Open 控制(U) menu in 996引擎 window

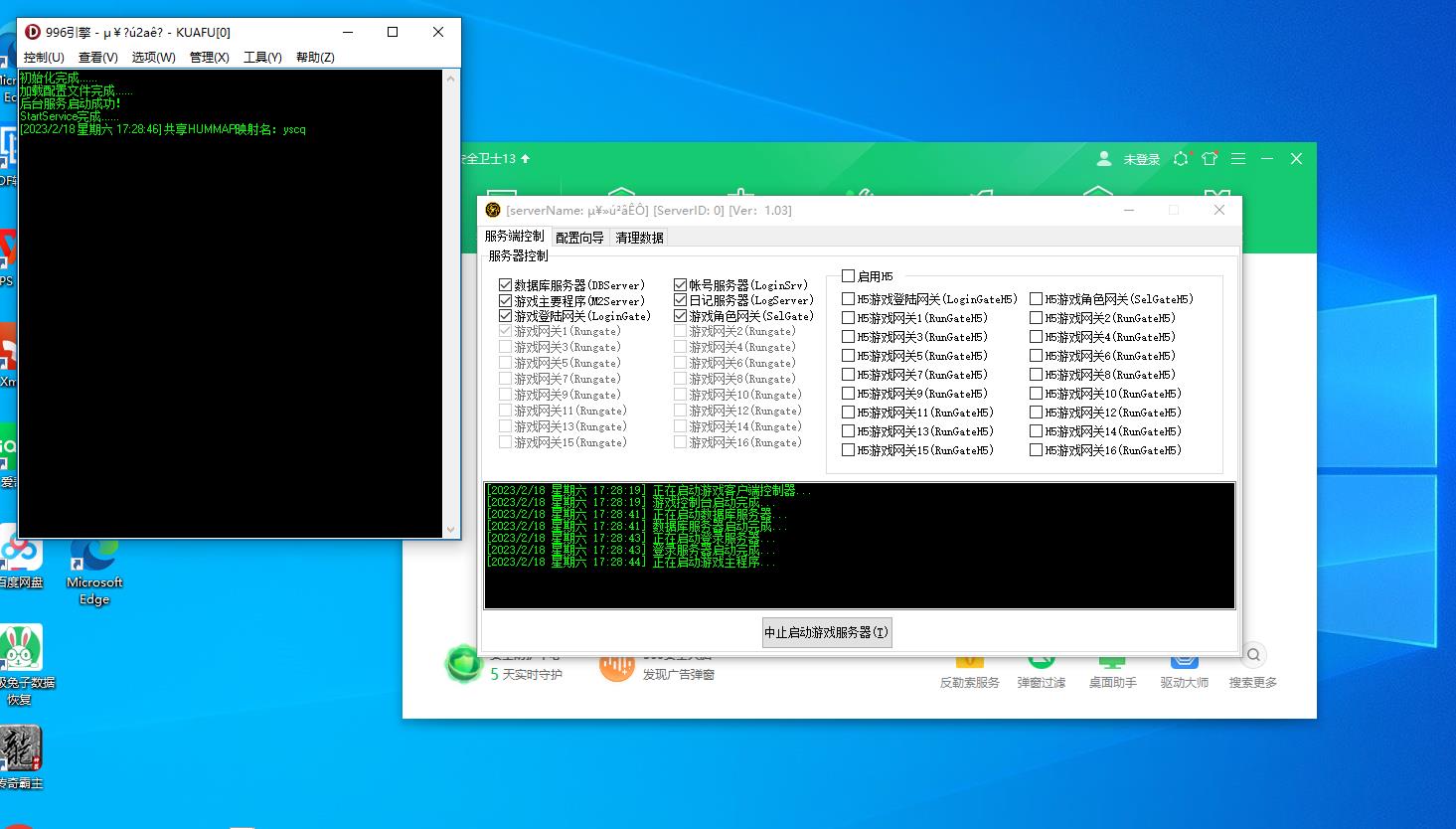[44, 58]
